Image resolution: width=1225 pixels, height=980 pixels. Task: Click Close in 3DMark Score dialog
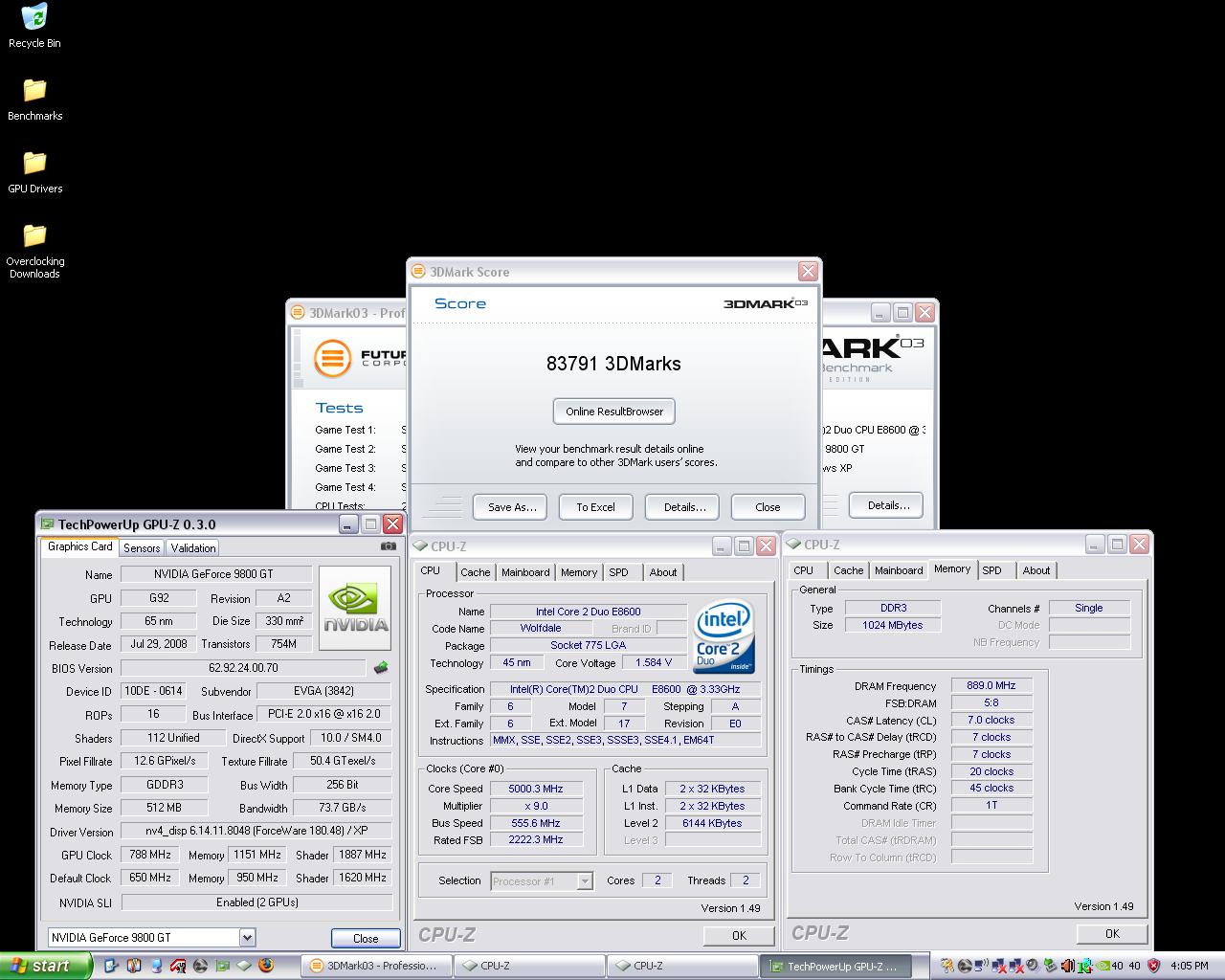click(768, 507)
